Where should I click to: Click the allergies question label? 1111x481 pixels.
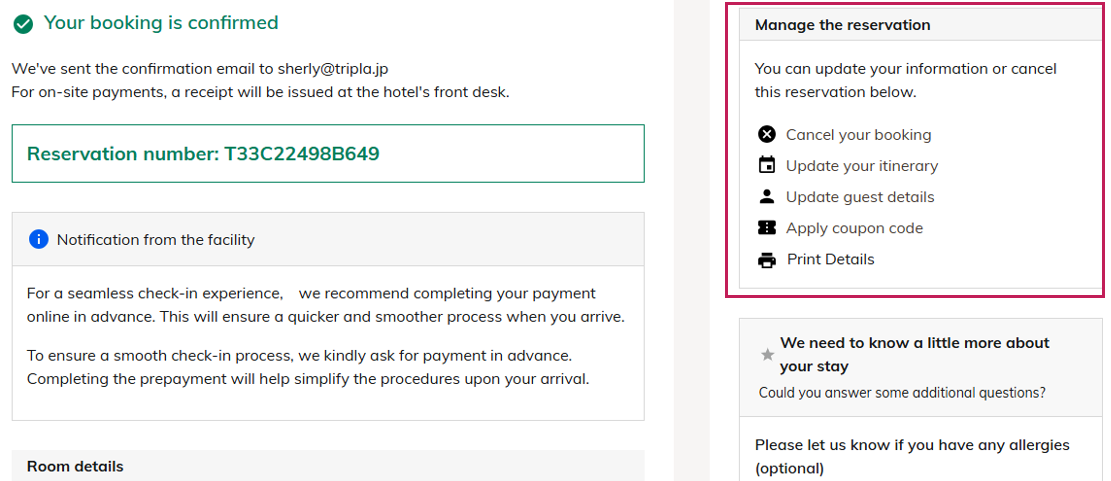tap(912, 456)
